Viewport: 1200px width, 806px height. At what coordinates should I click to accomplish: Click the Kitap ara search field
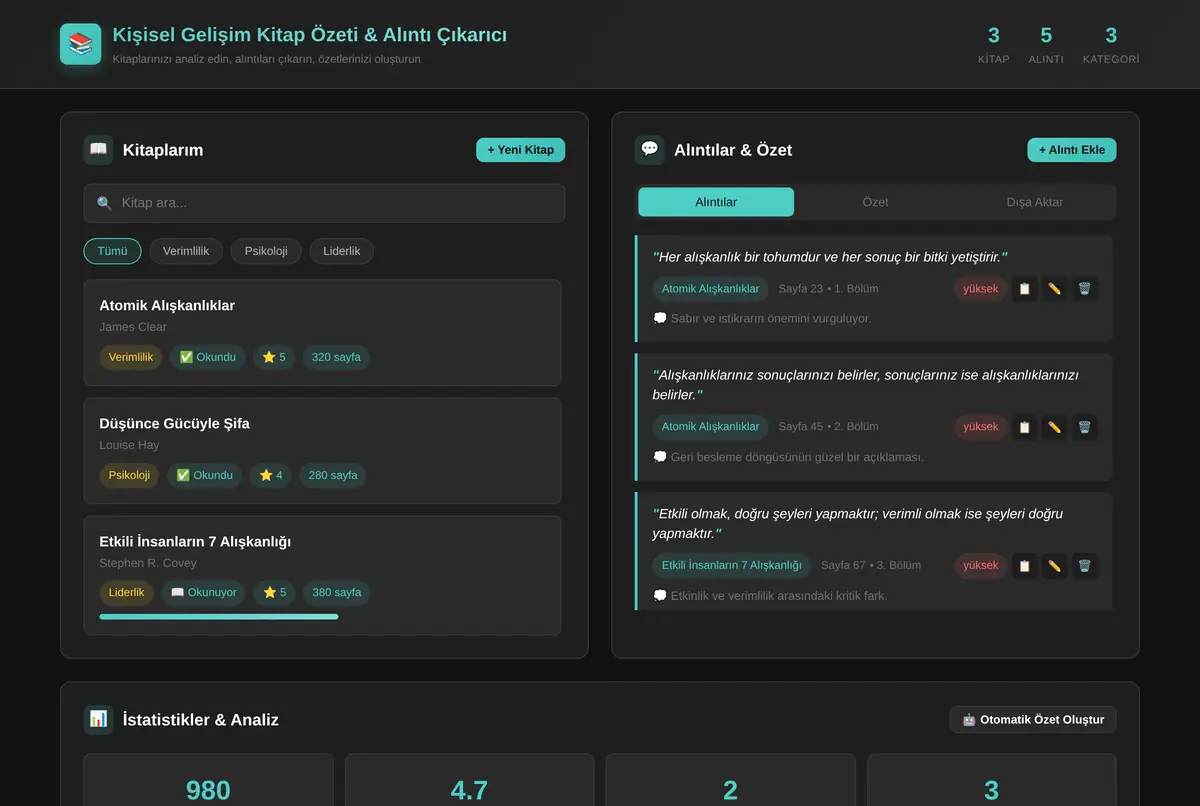click(x=324, y=203)
